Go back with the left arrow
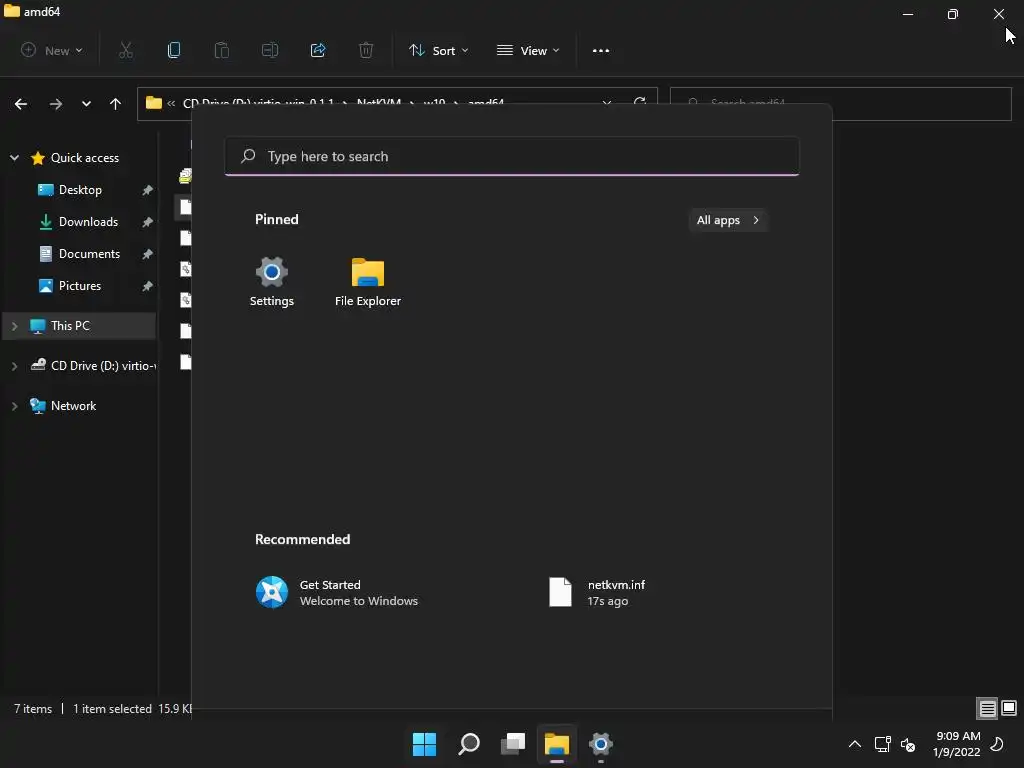The width and height of the screenshot is (1024, 768). point(21,104)
